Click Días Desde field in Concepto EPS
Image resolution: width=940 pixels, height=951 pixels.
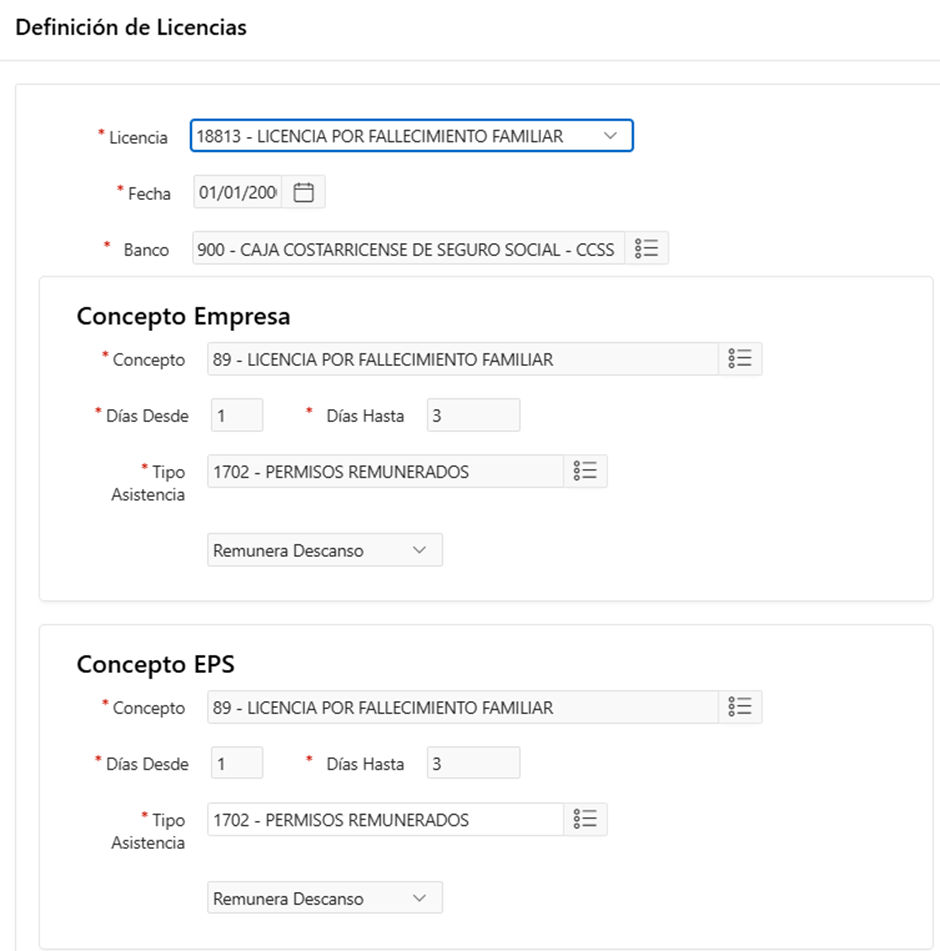point(237,763)
